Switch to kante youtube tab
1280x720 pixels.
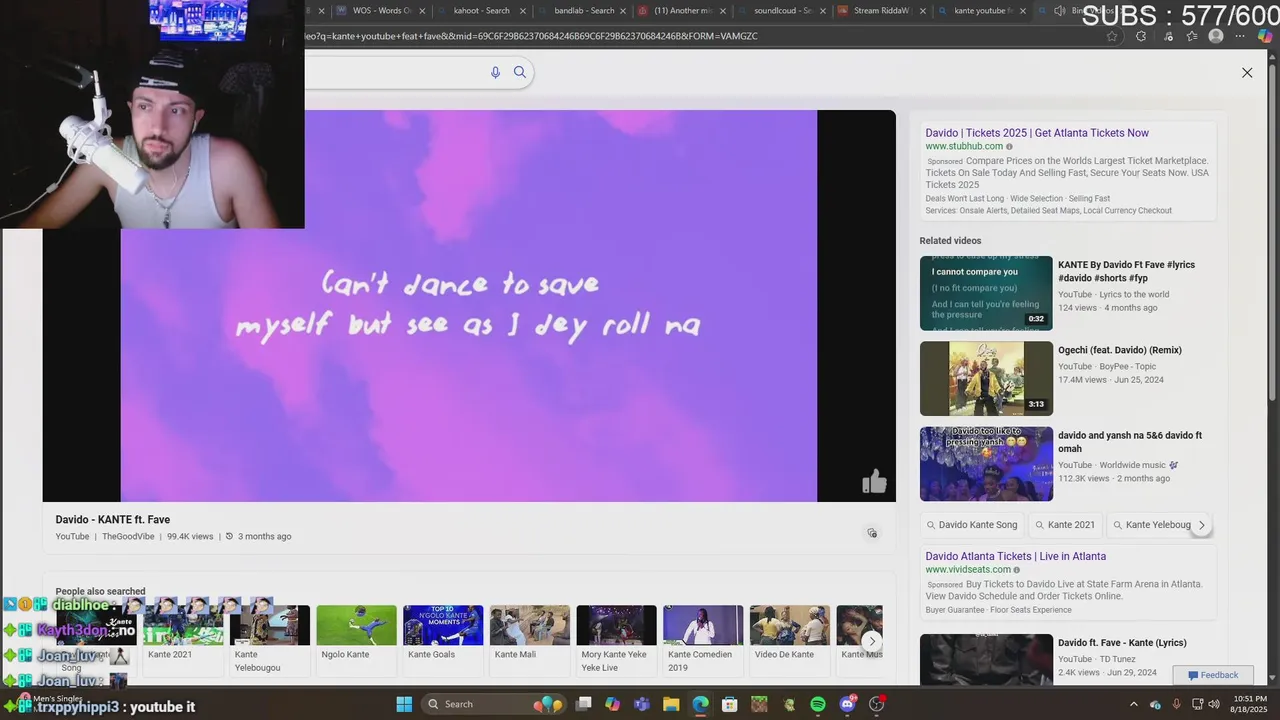coord(982,10)
